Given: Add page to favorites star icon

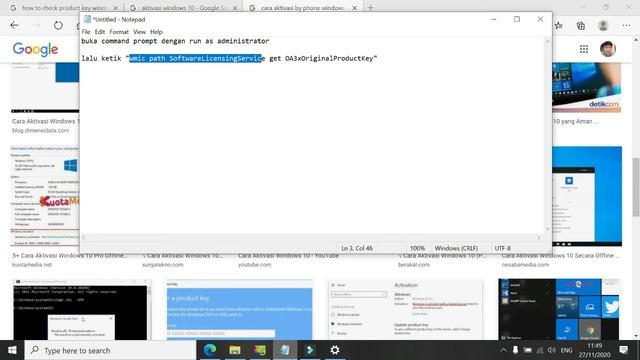Looking at the screenshot, I should click(x=559, y=25).
